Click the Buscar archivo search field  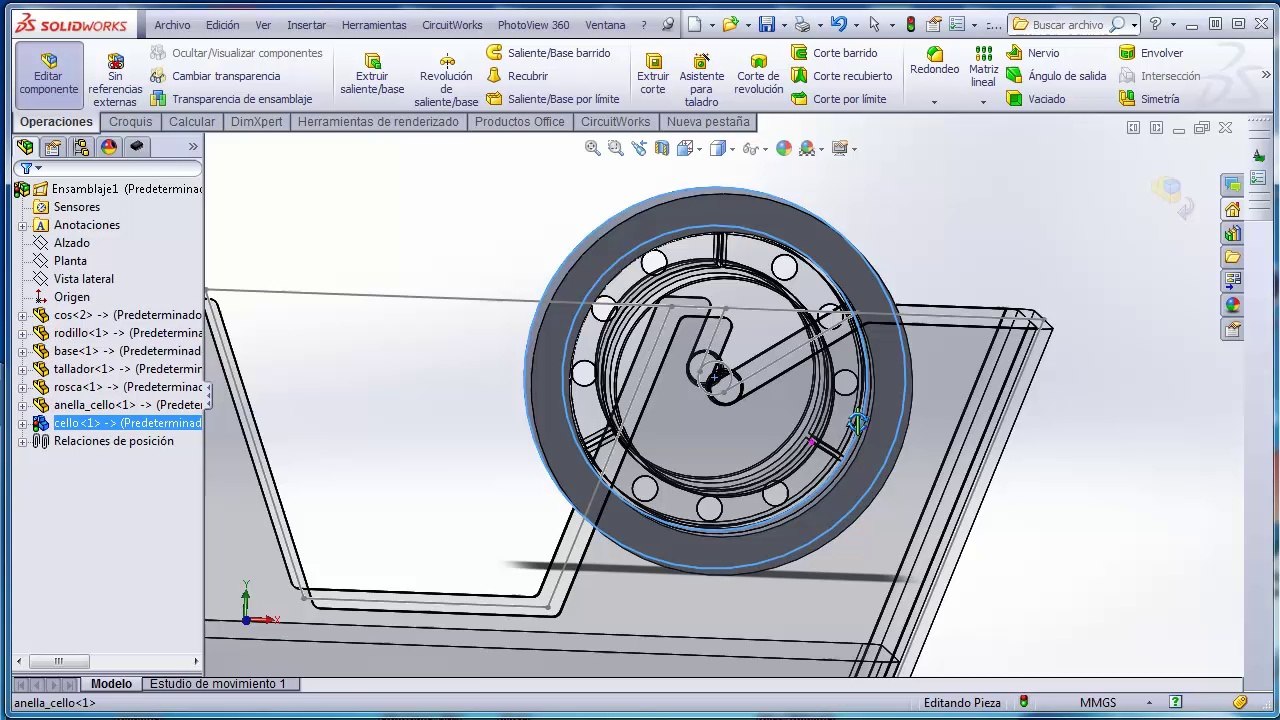pyautogui.click(x=1070, y=24)
